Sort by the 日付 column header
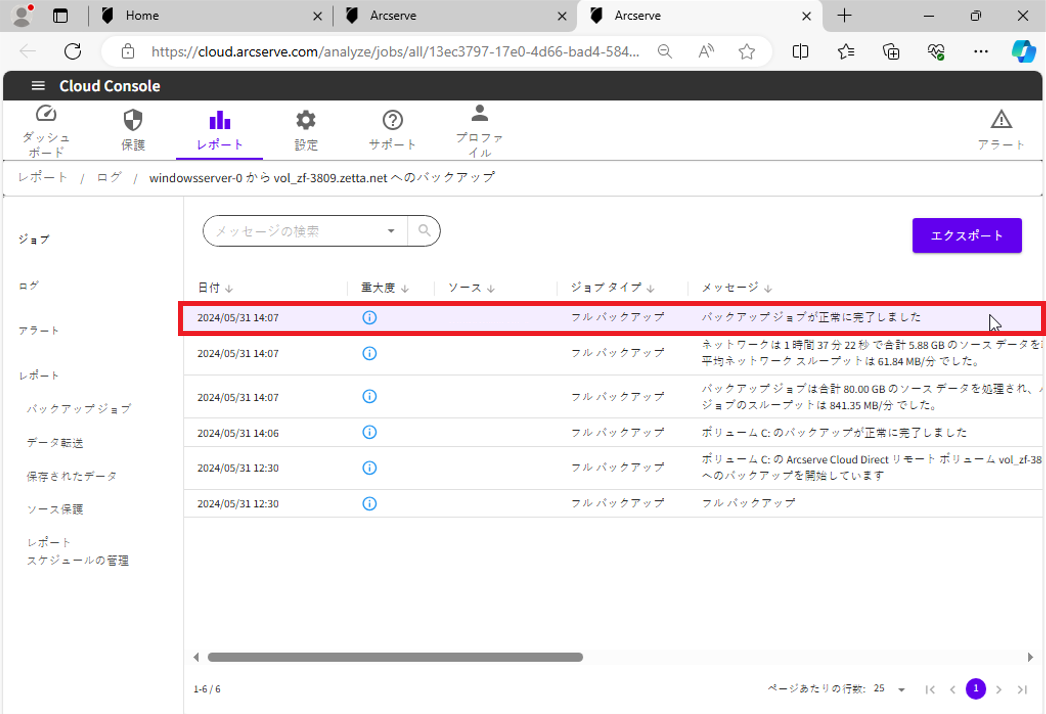The image size is (1046, 714). pyautogui.click(x=215, y=288)
